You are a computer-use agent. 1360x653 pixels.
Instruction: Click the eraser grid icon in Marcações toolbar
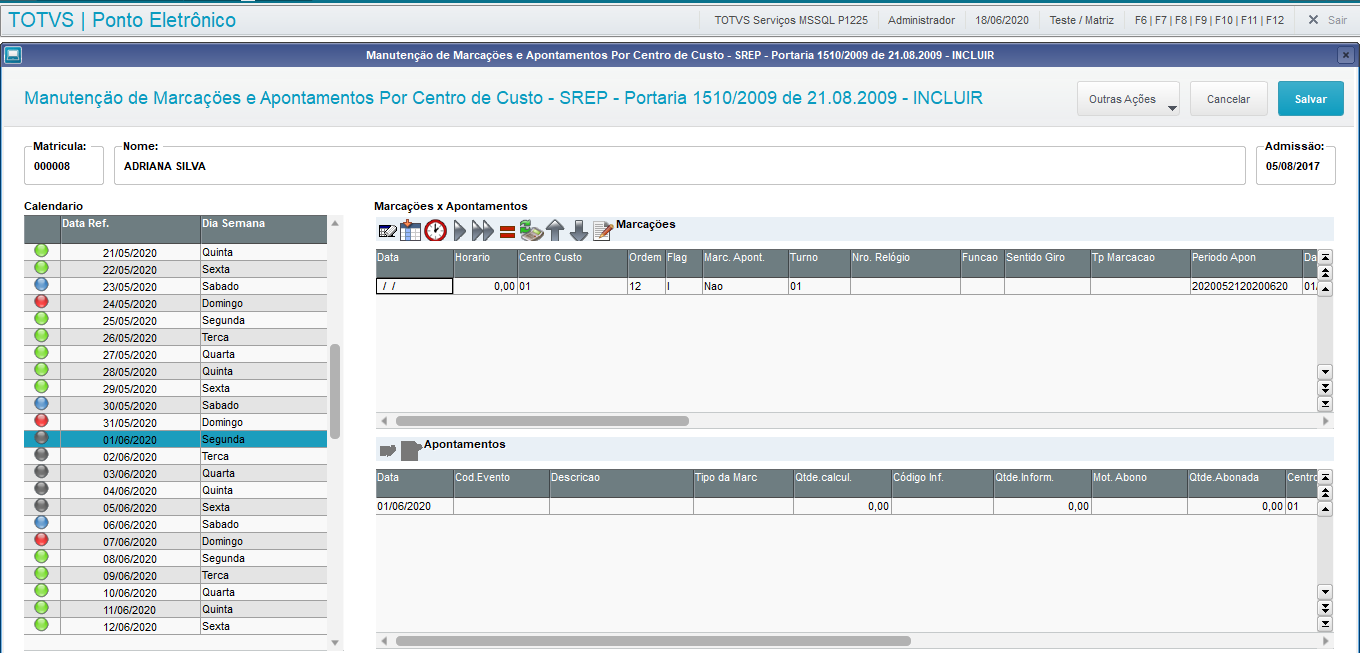pos(387,231)
